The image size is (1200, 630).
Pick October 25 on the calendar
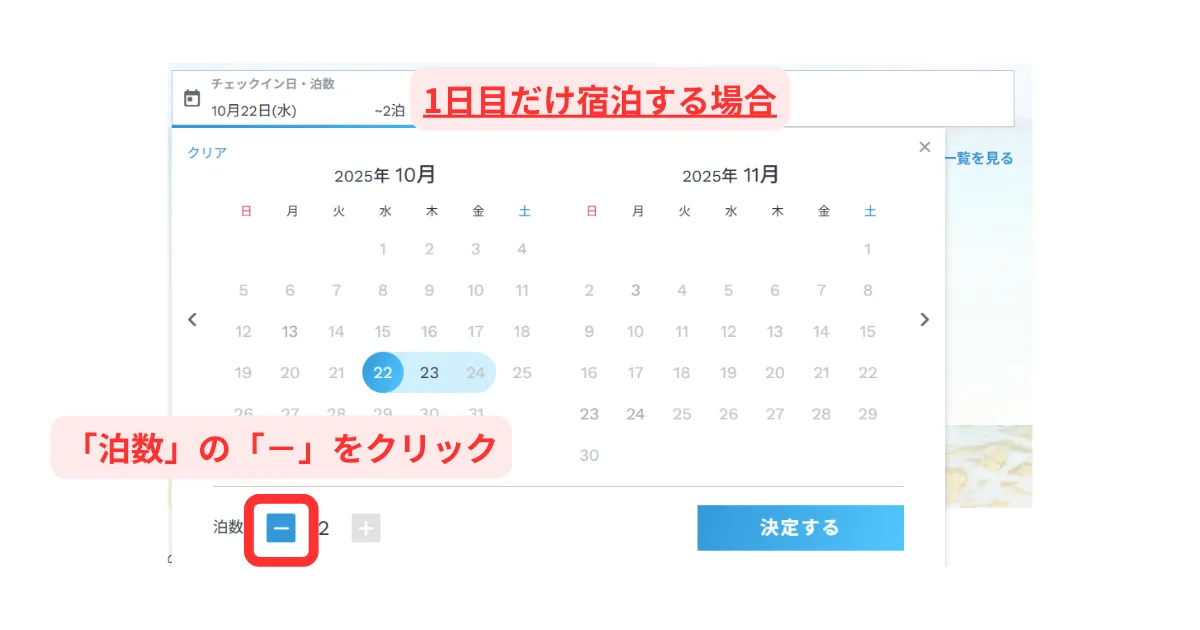click(x=522, y=373)
